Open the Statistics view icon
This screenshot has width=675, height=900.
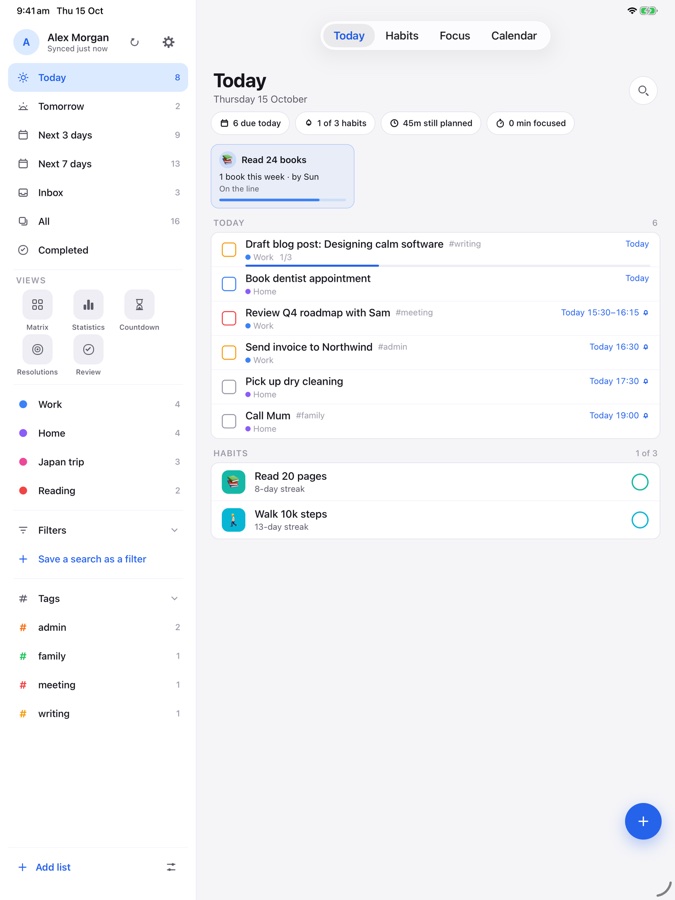88,304
